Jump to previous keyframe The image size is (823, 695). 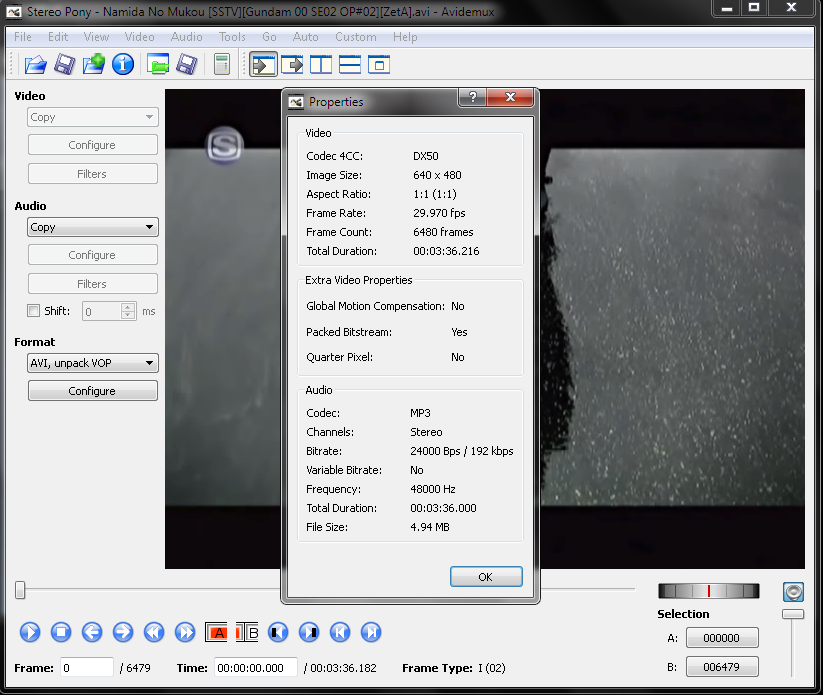click(x=154, y=632)
